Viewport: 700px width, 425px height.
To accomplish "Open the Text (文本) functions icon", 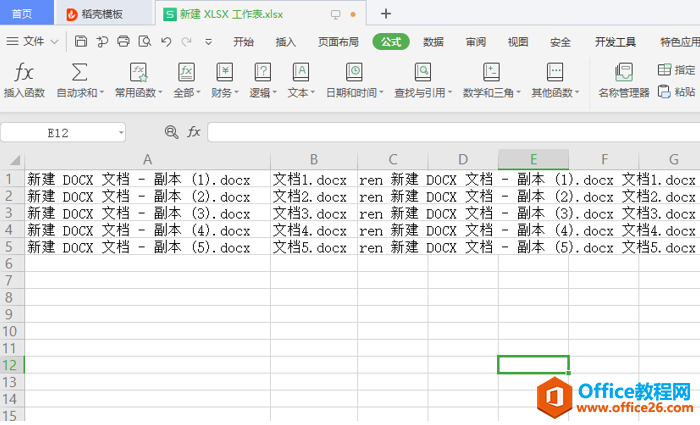I will click(301, 72).
